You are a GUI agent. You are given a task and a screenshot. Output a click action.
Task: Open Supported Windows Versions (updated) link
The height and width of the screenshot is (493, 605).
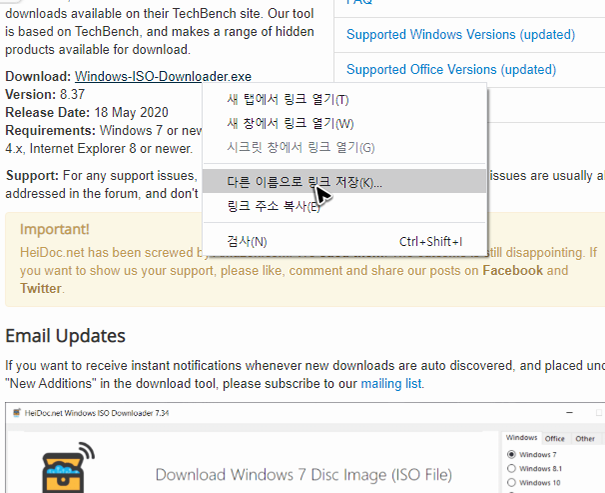[460, 35]
